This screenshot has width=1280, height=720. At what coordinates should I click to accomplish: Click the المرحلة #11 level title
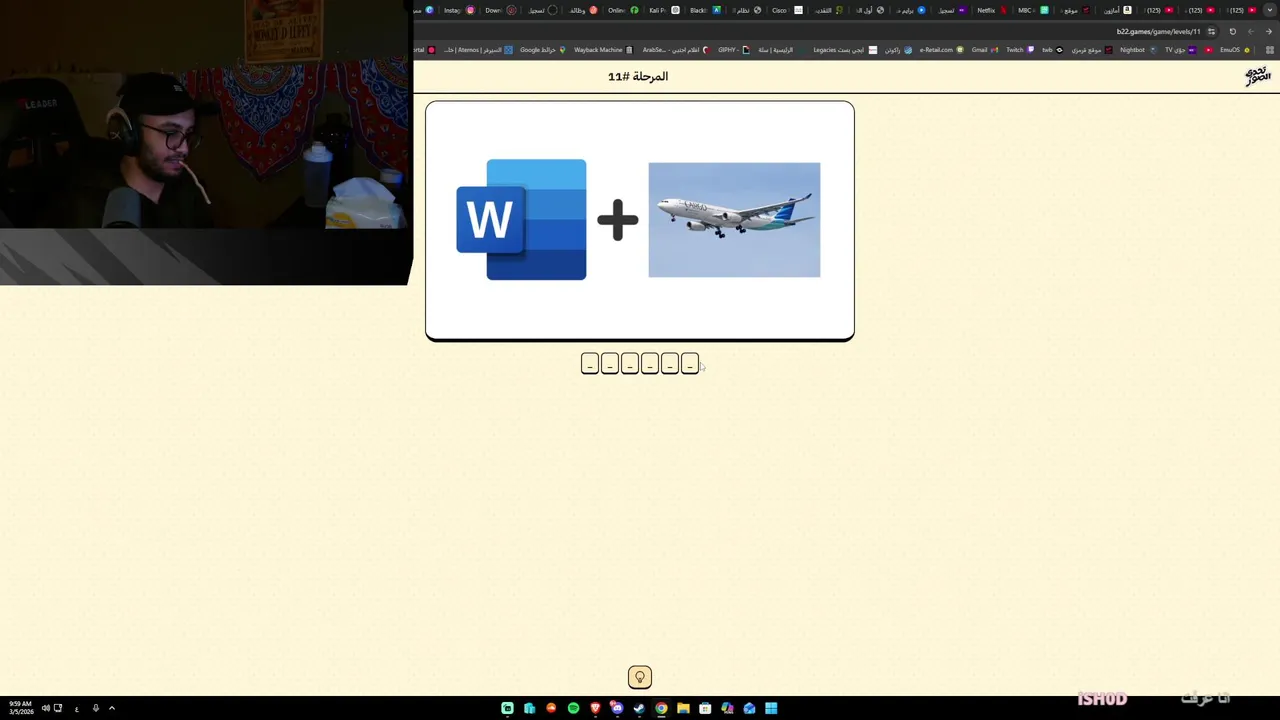click(x=638, y=76)
